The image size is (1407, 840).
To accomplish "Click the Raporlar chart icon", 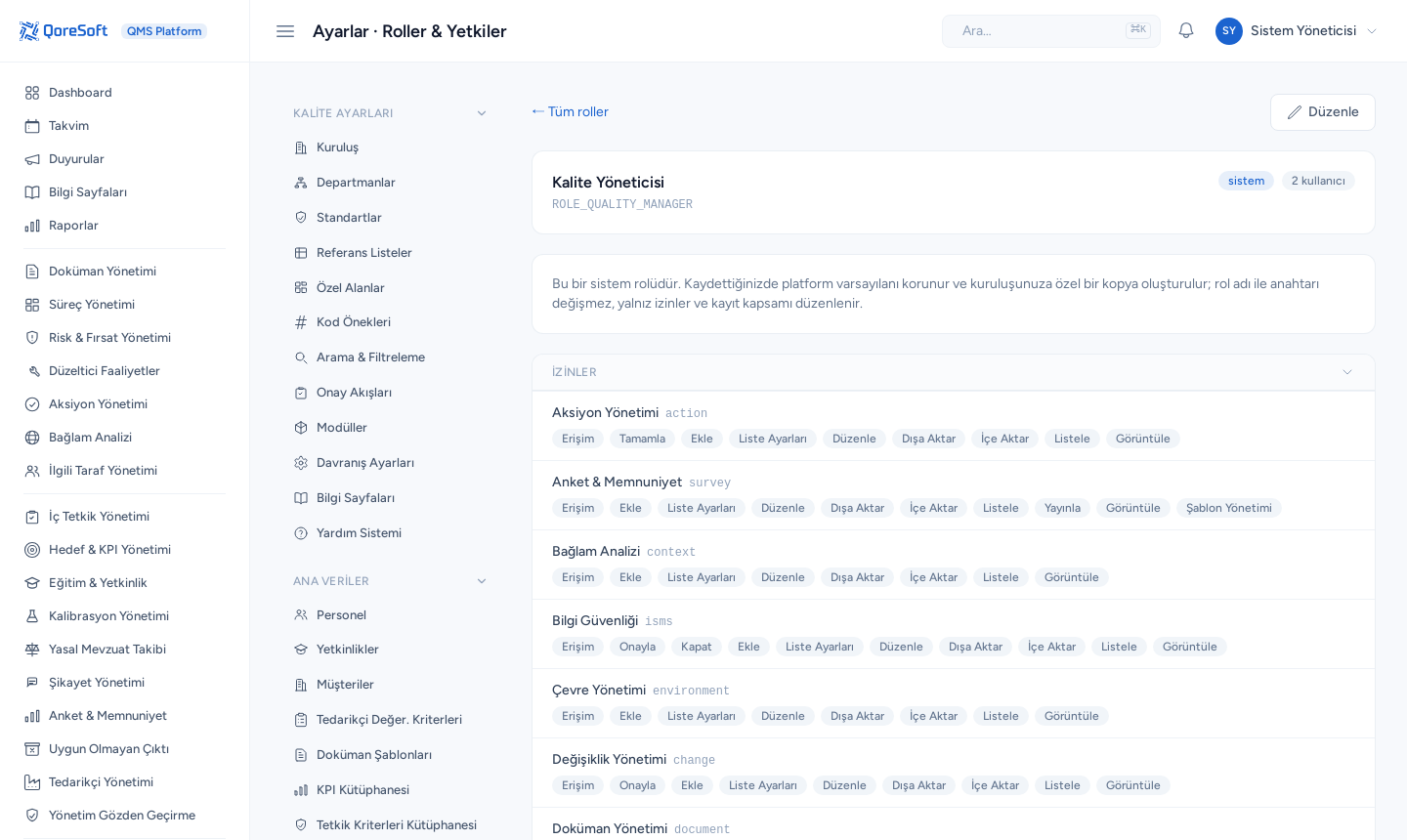I will click(x=32, y=226).
